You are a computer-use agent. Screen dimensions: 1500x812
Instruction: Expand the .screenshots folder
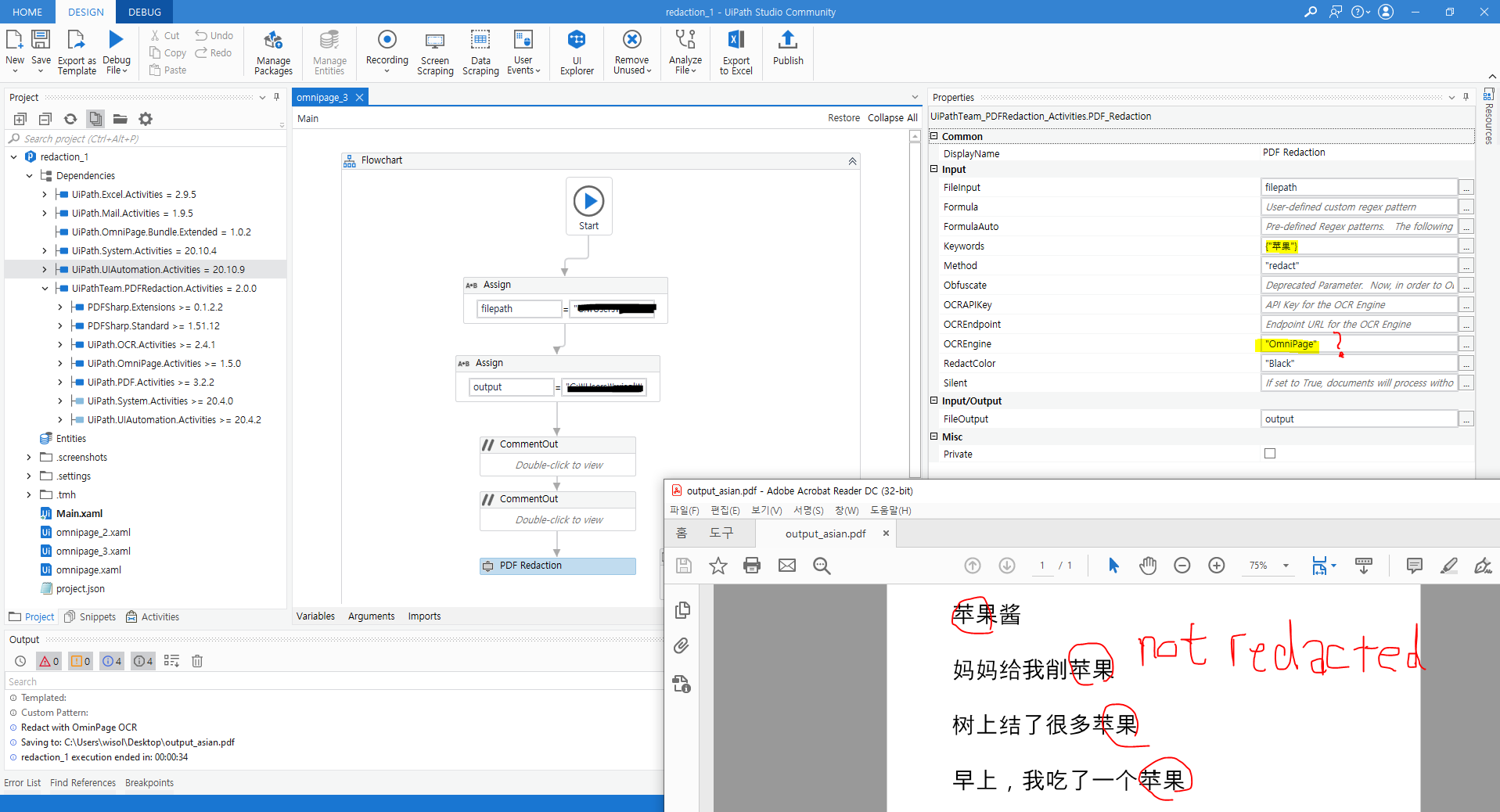point(29,458)
